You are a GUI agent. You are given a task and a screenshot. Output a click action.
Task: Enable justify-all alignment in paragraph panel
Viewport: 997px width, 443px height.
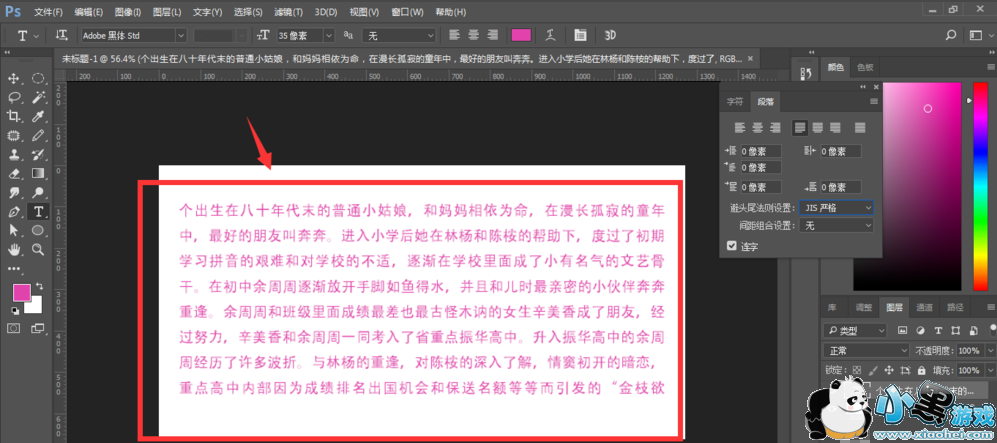pos(859,127)
